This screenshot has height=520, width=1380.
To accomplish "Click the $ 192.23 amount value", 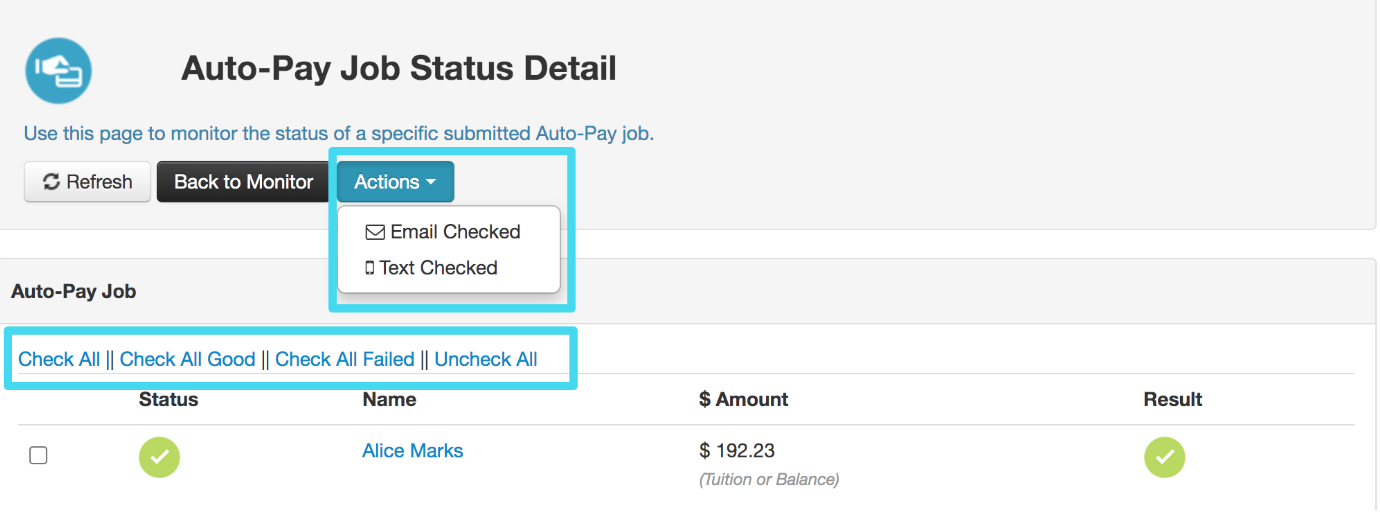I will coord(737,451).
